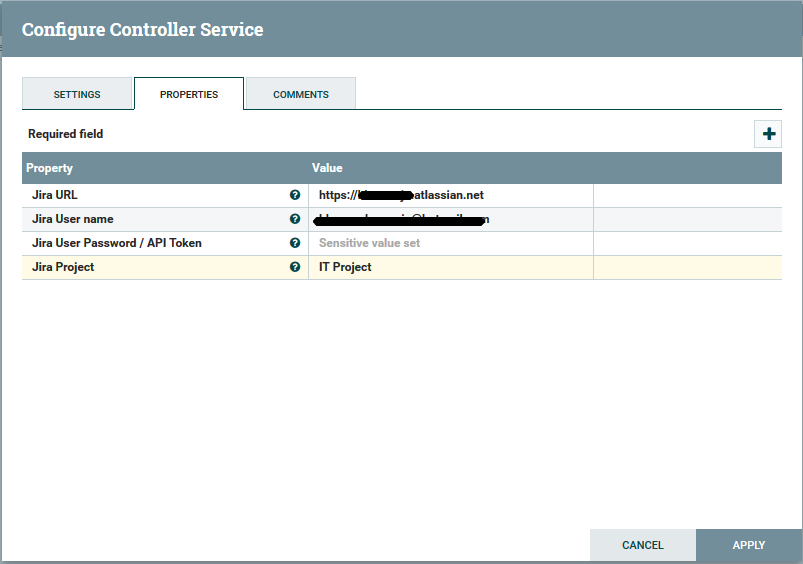This screenshot has height=564, width=803.
Task: Switch to the Settings tab
Action: click(x=77, y=94)
